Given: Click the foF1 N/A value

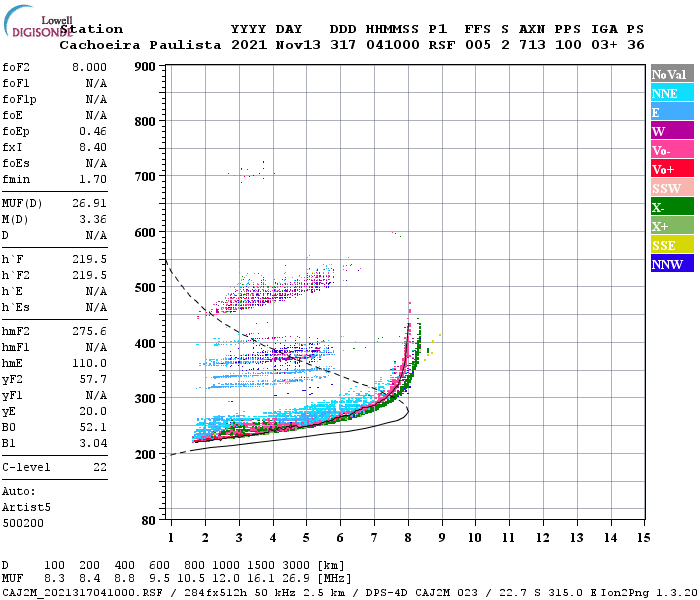Looking at the screenshot, I should tap(96, 83).
